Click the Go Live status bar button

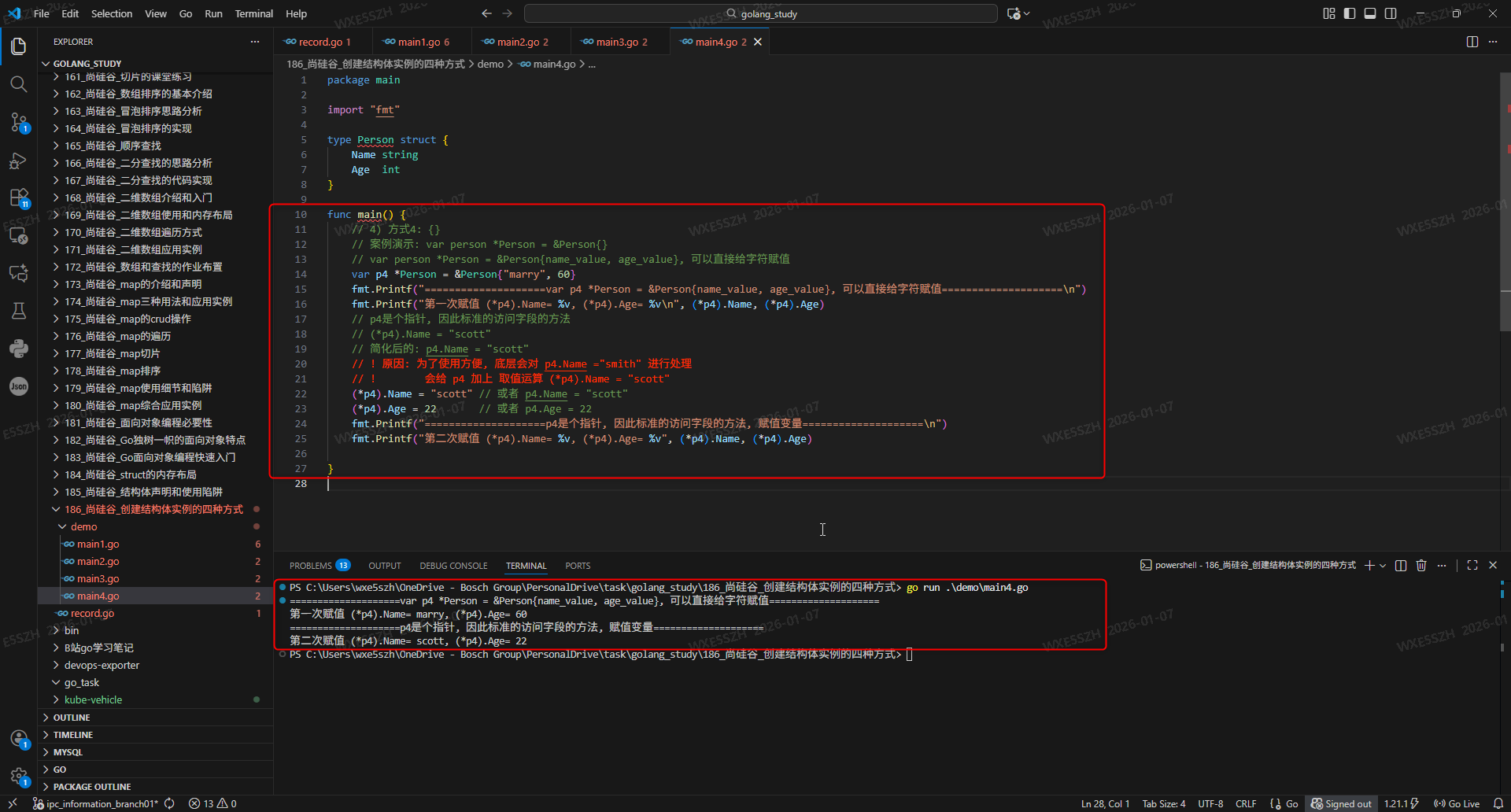1457,803
